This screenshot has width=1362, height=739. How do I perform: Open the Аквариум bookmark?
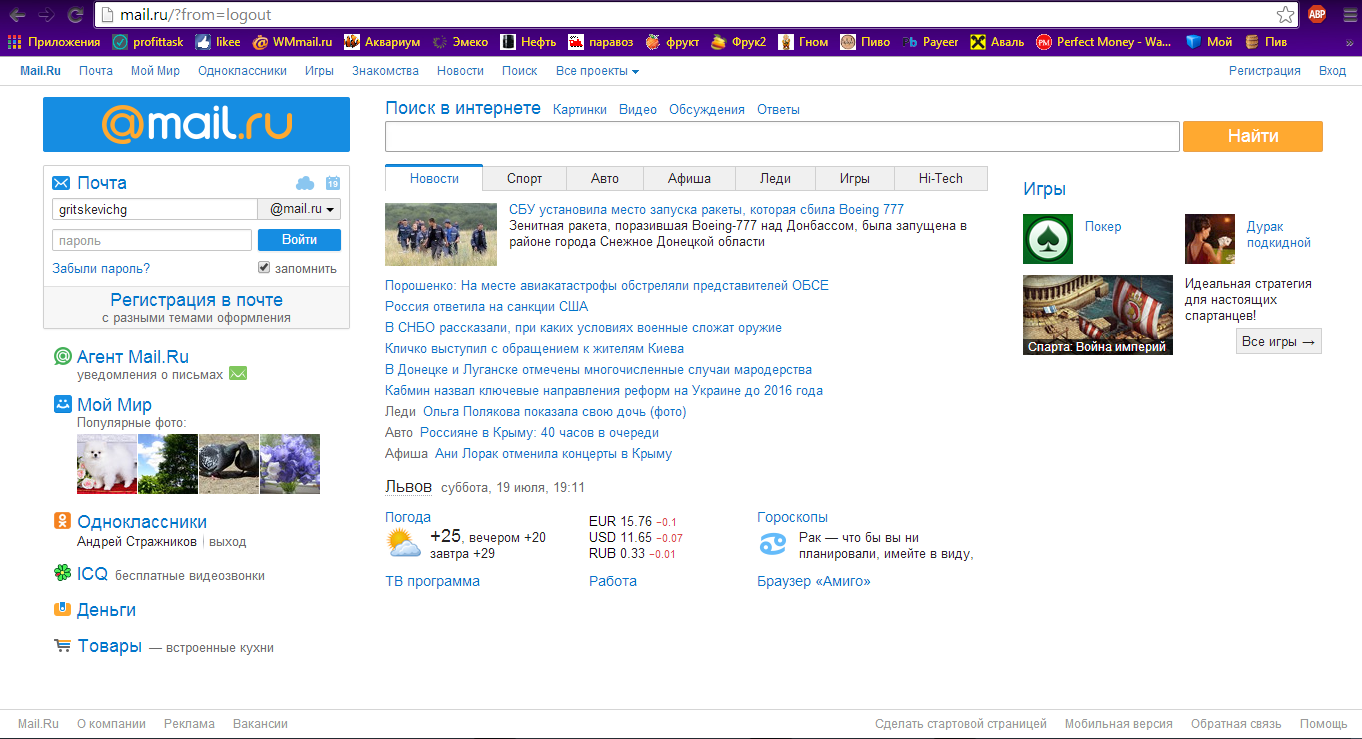[382, 42]
